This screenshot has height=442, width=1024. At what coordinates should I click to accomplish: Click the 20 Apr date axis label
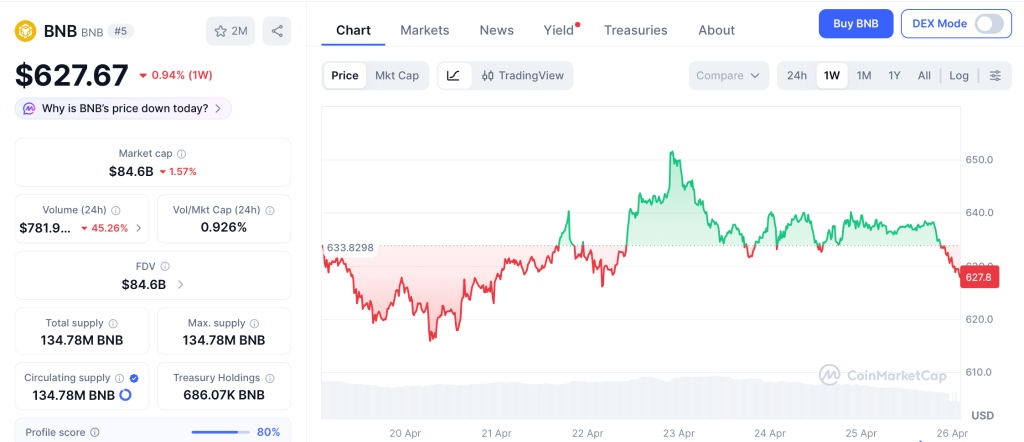(x=405, y=433)
